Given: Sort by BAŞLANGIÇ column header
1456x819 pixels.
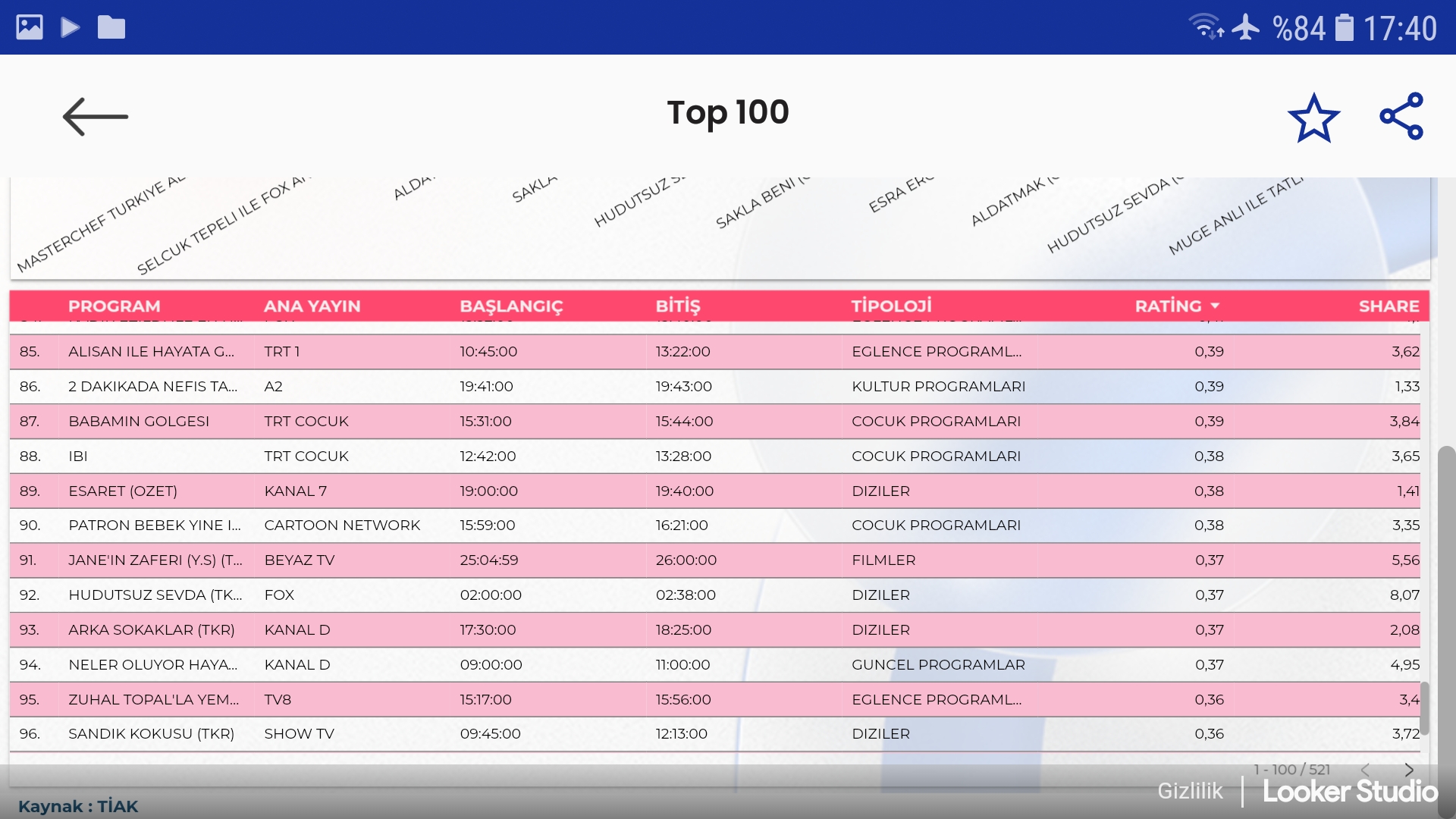Looking at the screenshot, I should [511, 306].
